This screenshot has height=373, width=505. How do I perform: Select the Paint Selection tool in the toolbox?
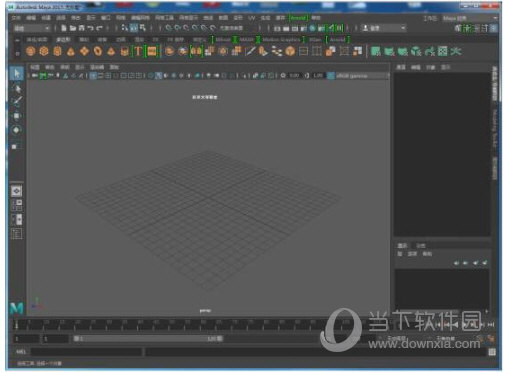click(17, 101)
